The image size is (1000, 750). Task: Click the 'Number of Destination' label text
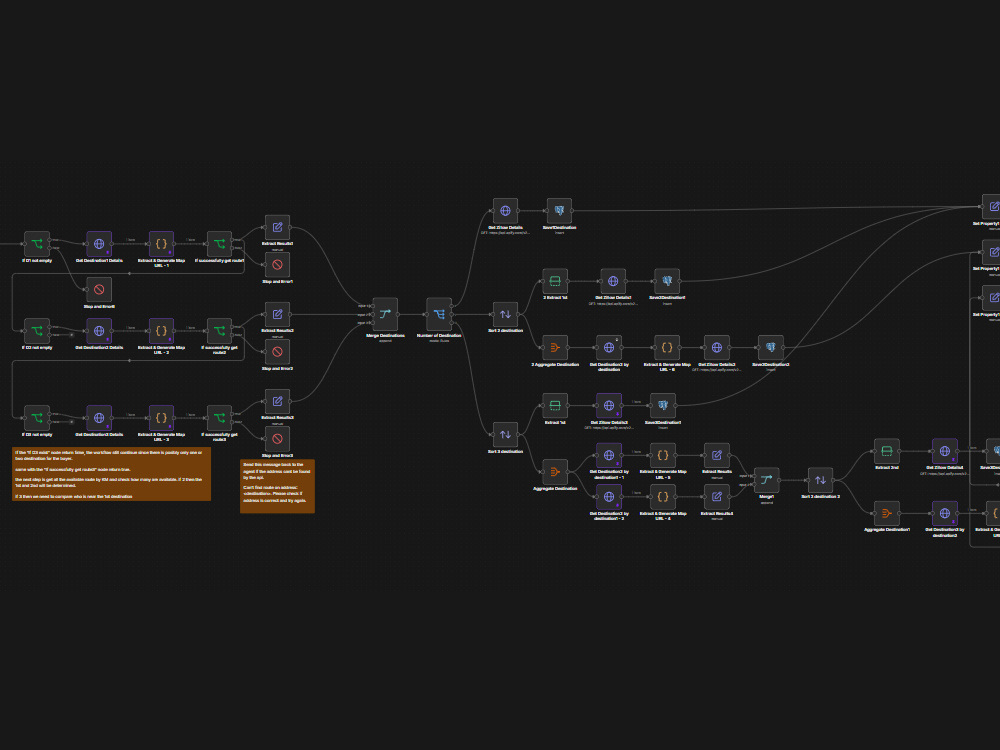(439, 335)
